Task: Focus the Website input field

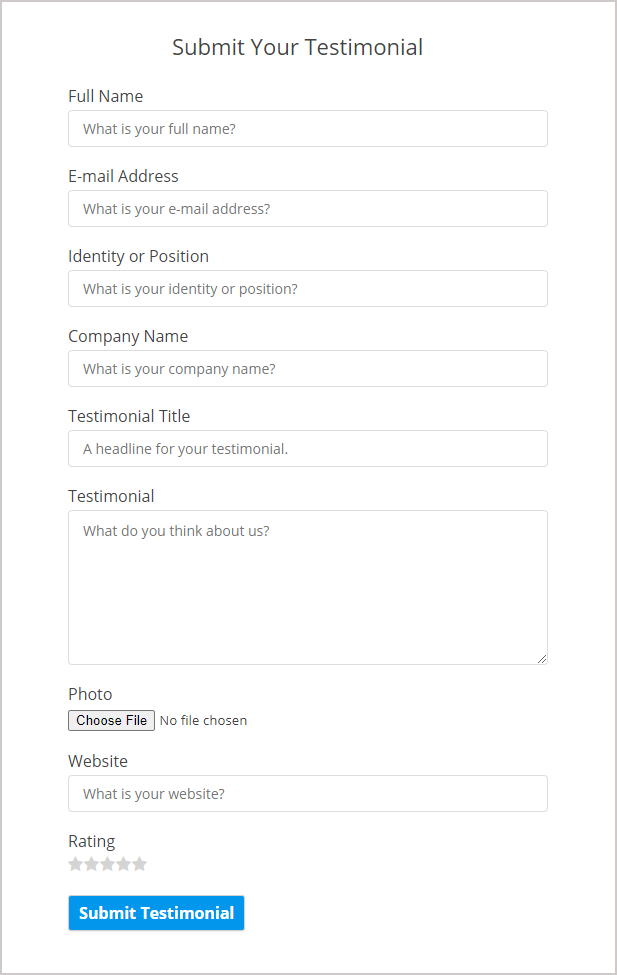Action: (307, 794)
